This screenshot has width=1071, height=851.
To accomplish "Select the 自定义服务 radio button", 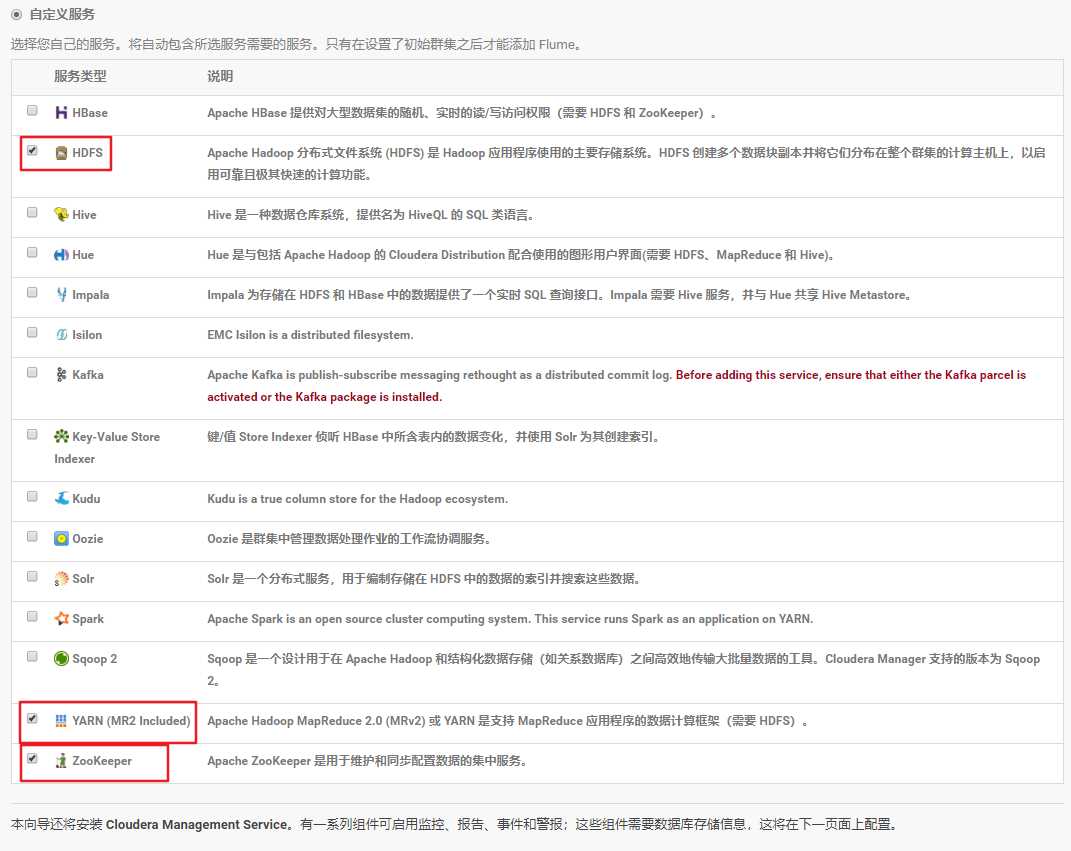I will tap(16, 14).
